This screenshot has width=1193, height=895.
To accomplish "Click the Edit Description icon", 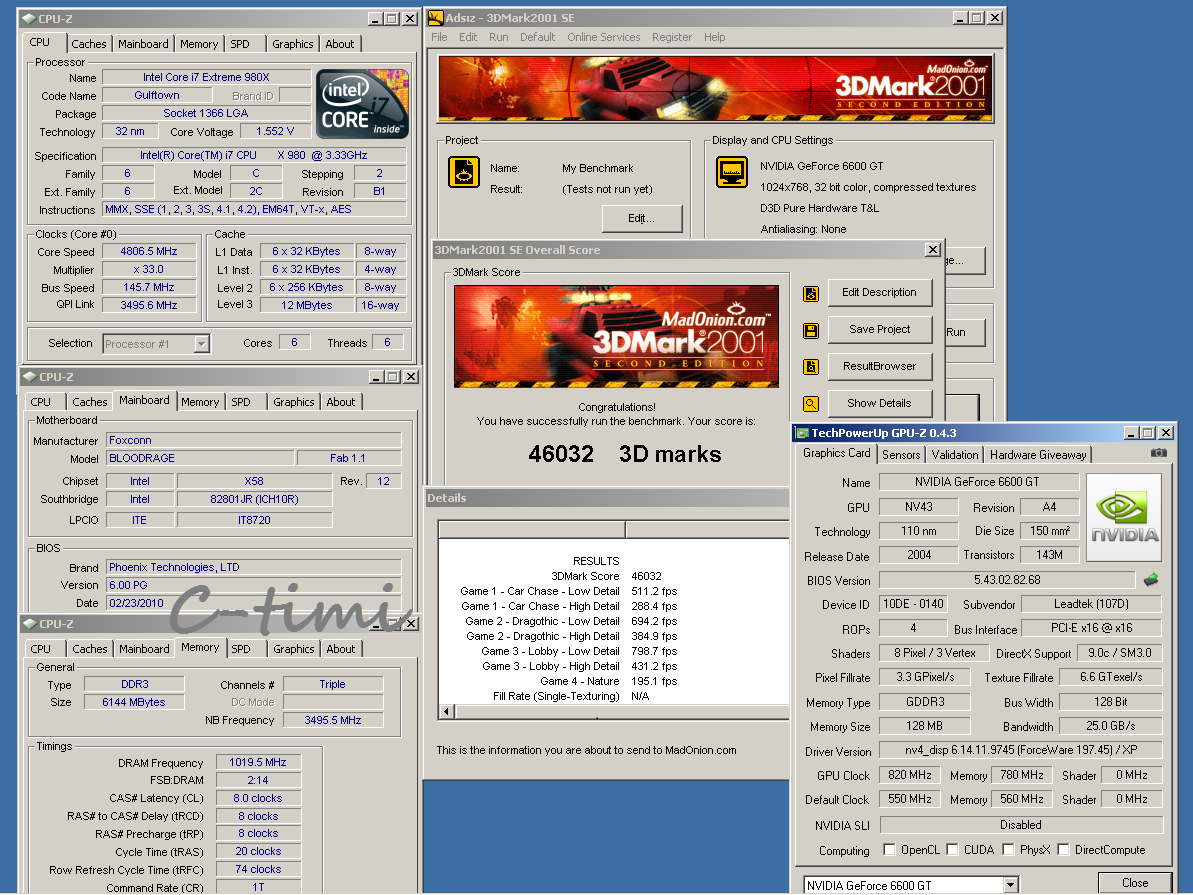I will click(x=811, y=293).
